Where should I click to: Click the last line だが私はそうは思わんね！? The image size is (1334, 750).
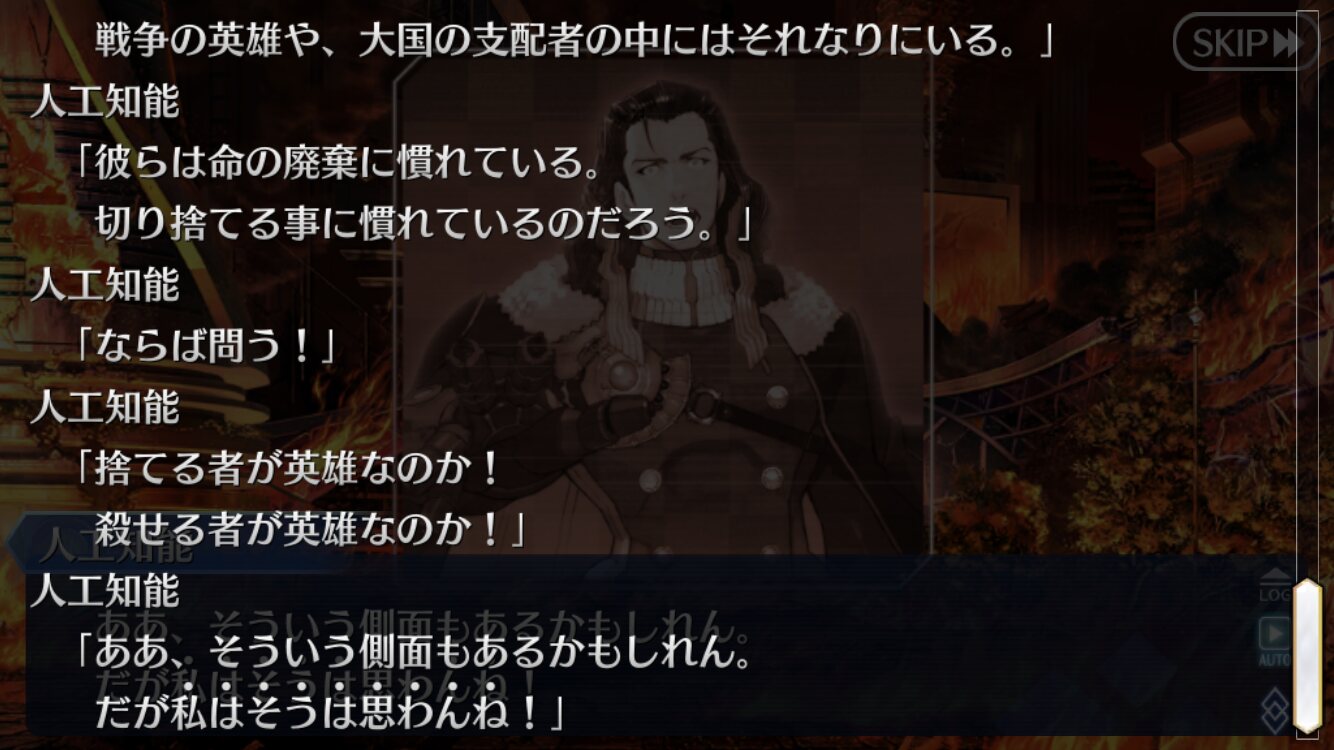(x=331, y=712)
